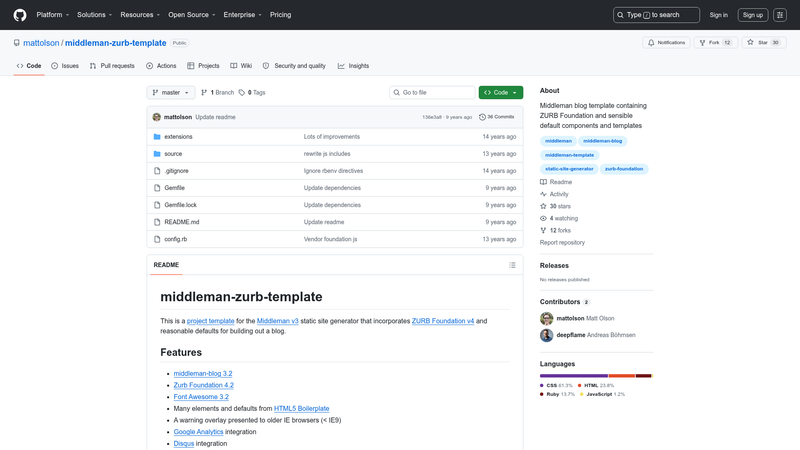The width and height of the screenshot is (800, 450).
Task: Open the GitHub home logo
Action: pos(20,15)
